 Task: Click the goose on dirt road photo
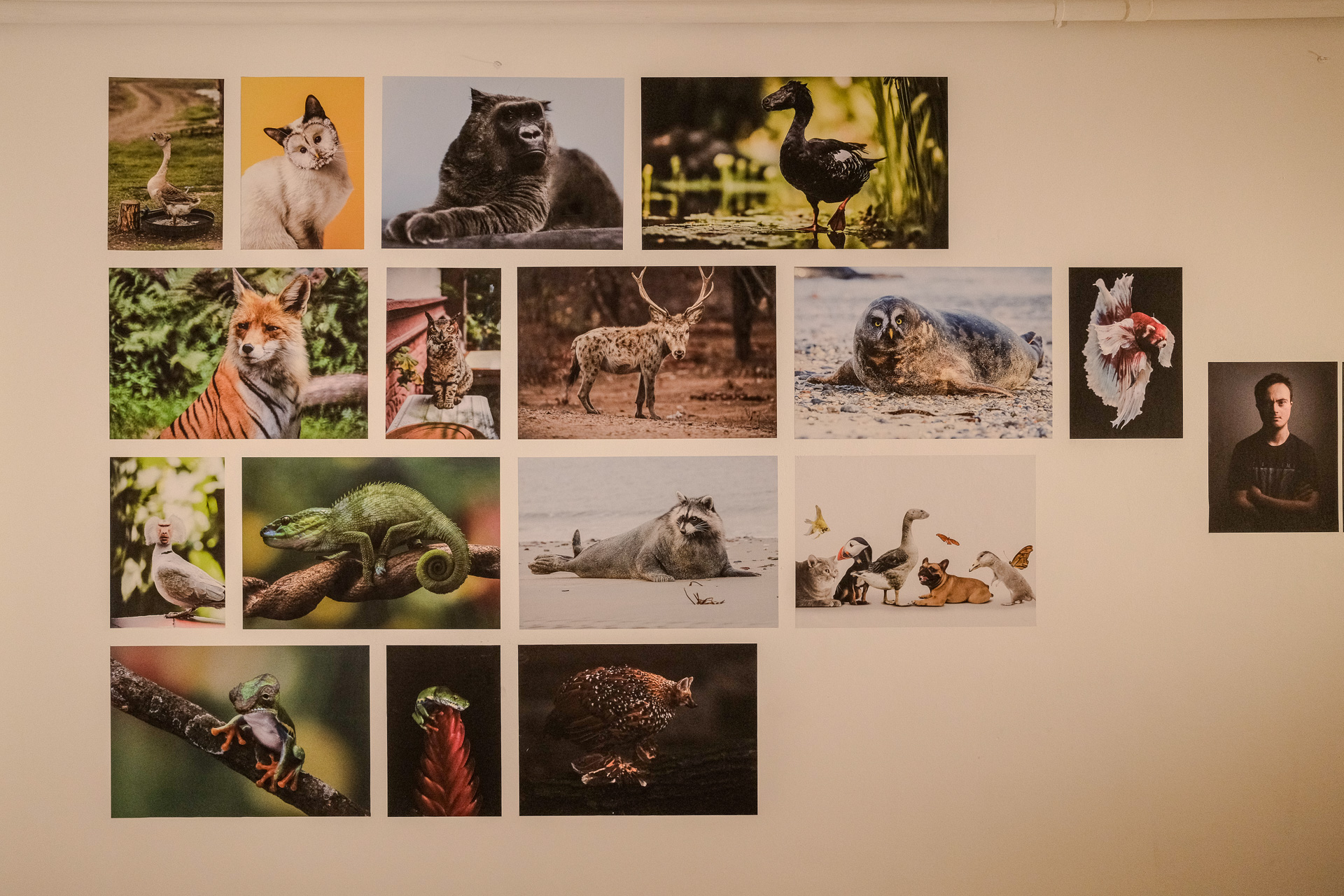165,163
